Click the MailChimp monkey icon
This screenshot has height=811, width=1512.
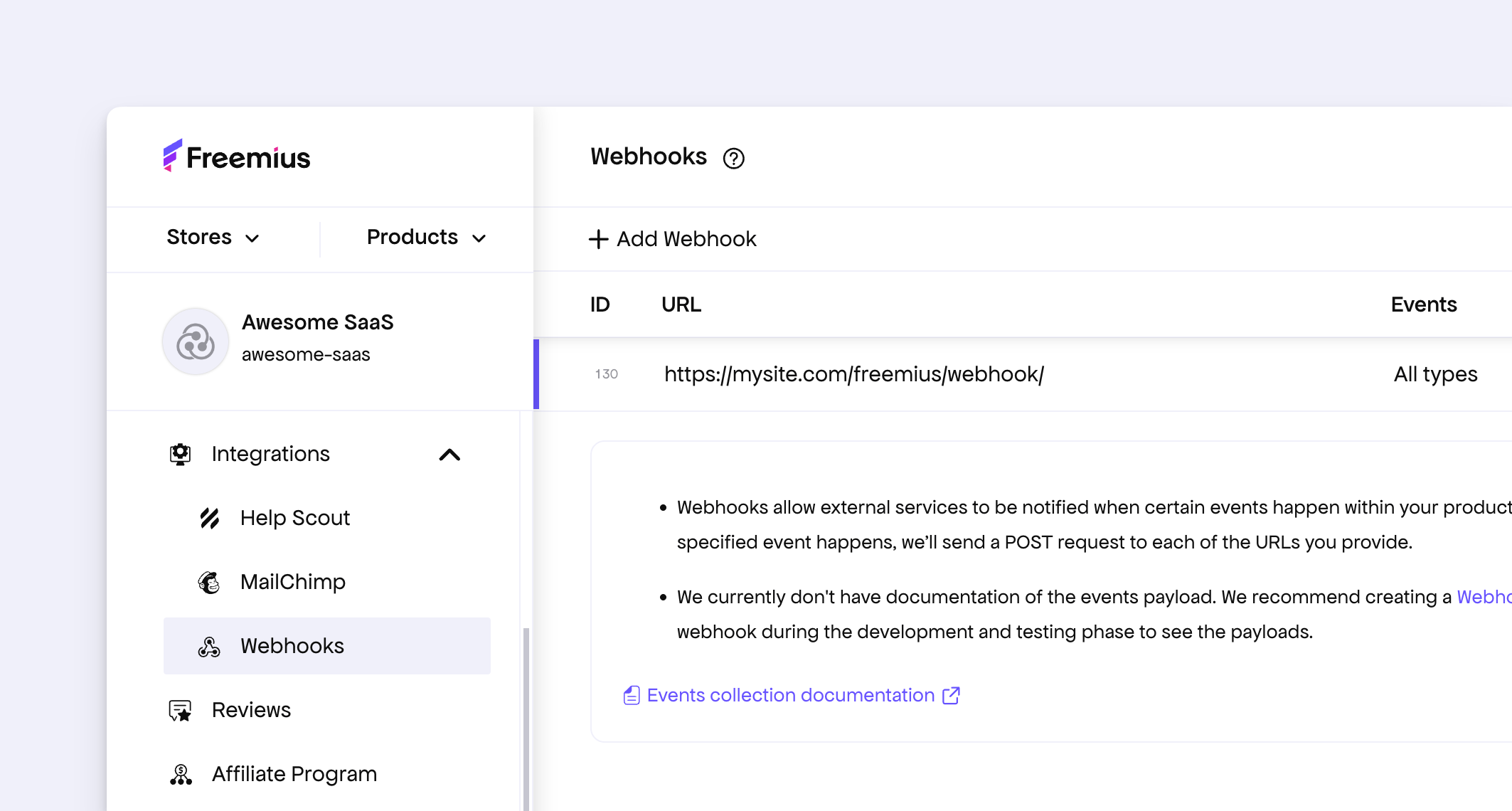209,582
